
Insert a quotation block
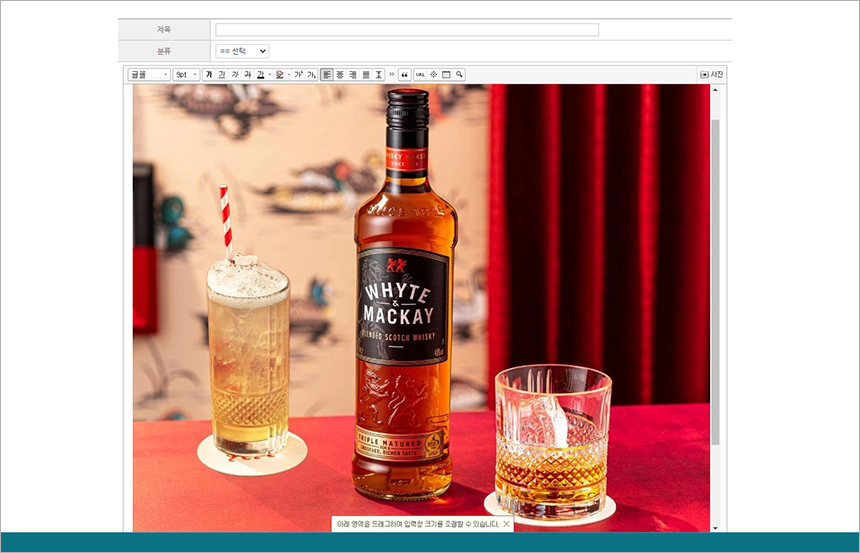(x=405, y=75)
